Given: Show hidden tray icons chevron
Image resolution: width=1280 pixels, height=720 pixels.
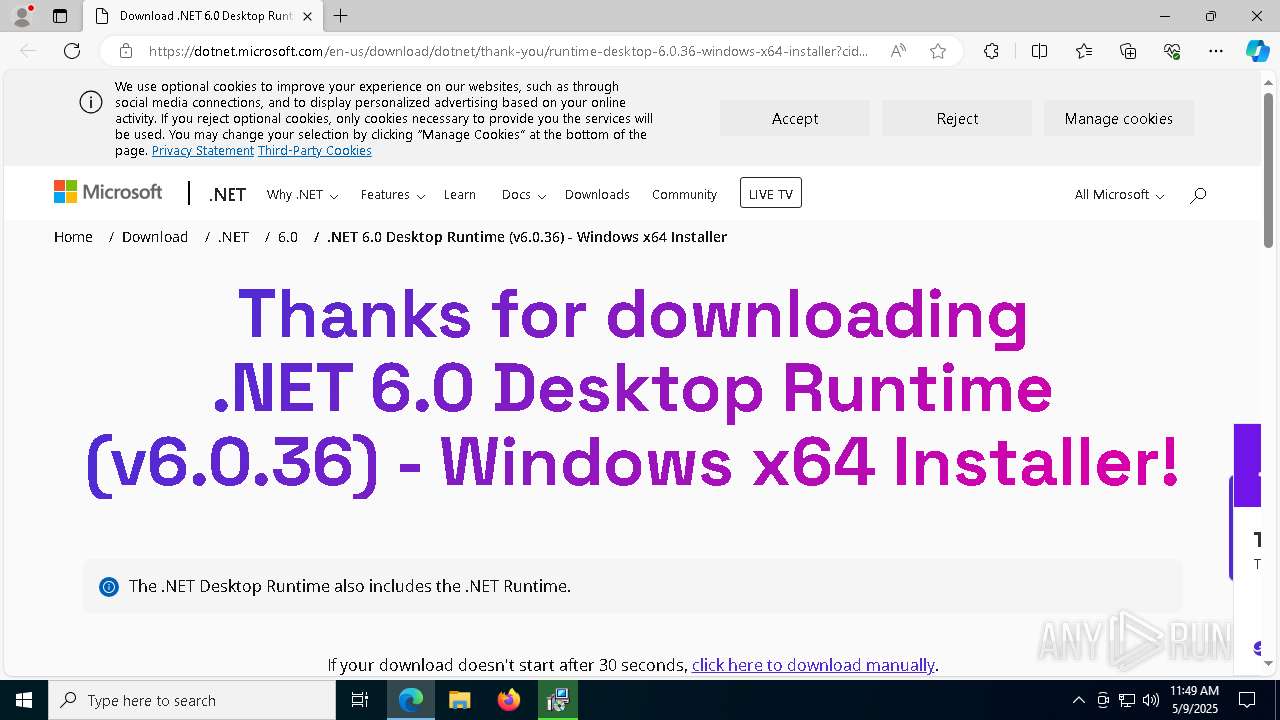Looking at the screenshot, I should pyautogui.click(x=1078, y=700).
